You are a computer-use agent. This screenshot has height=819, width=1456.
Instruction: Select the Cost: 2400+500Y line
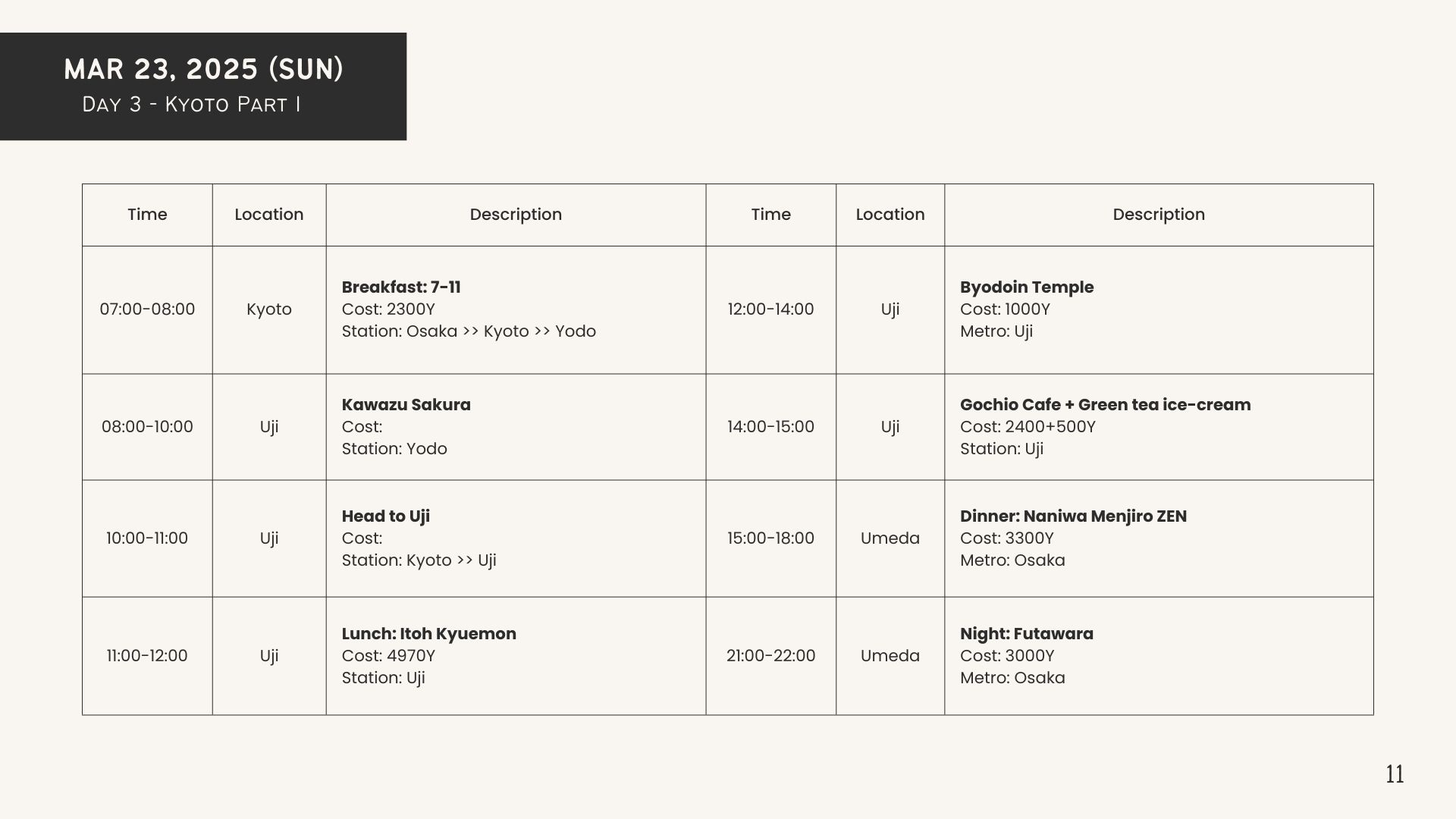click(1028, 427)
